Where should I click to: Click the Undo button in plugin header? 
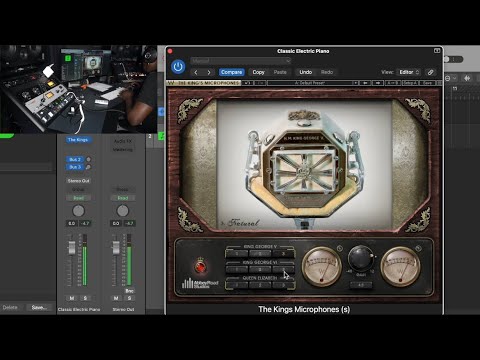pos(305,72)
